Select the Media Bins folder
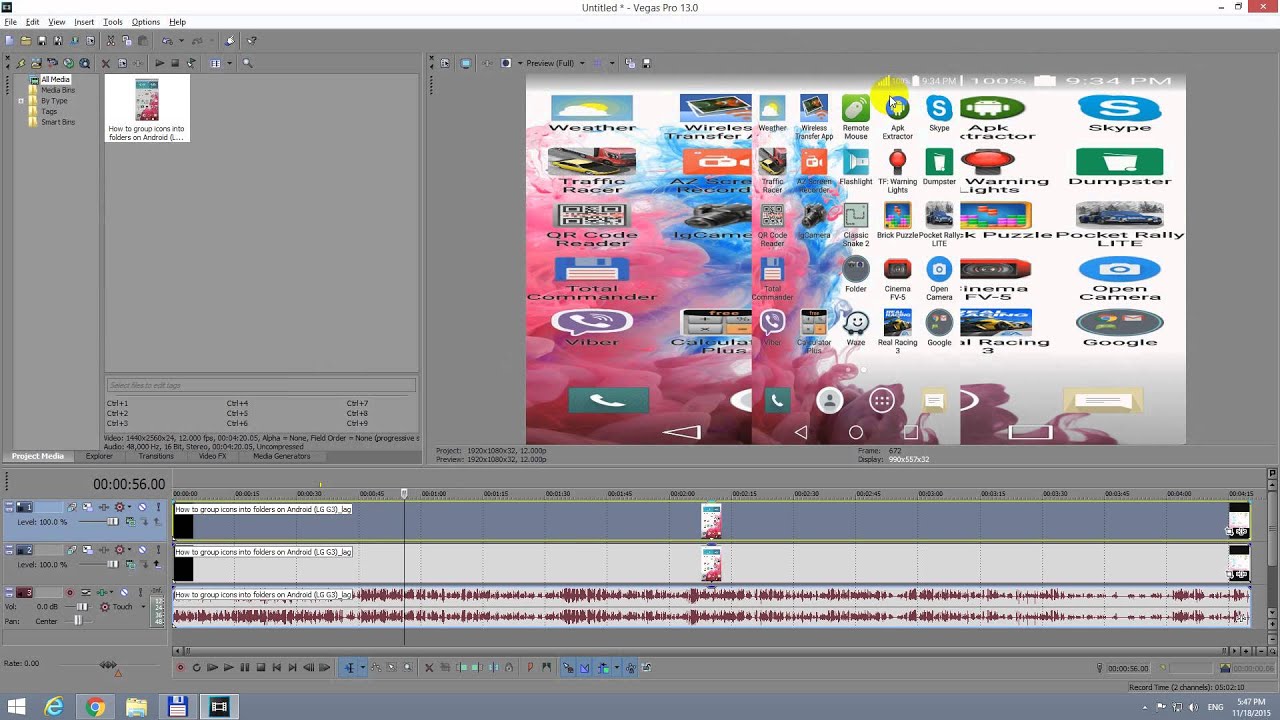Image resolution: width=1280 pixels, height=720 pixels. (x=57, y=90)
